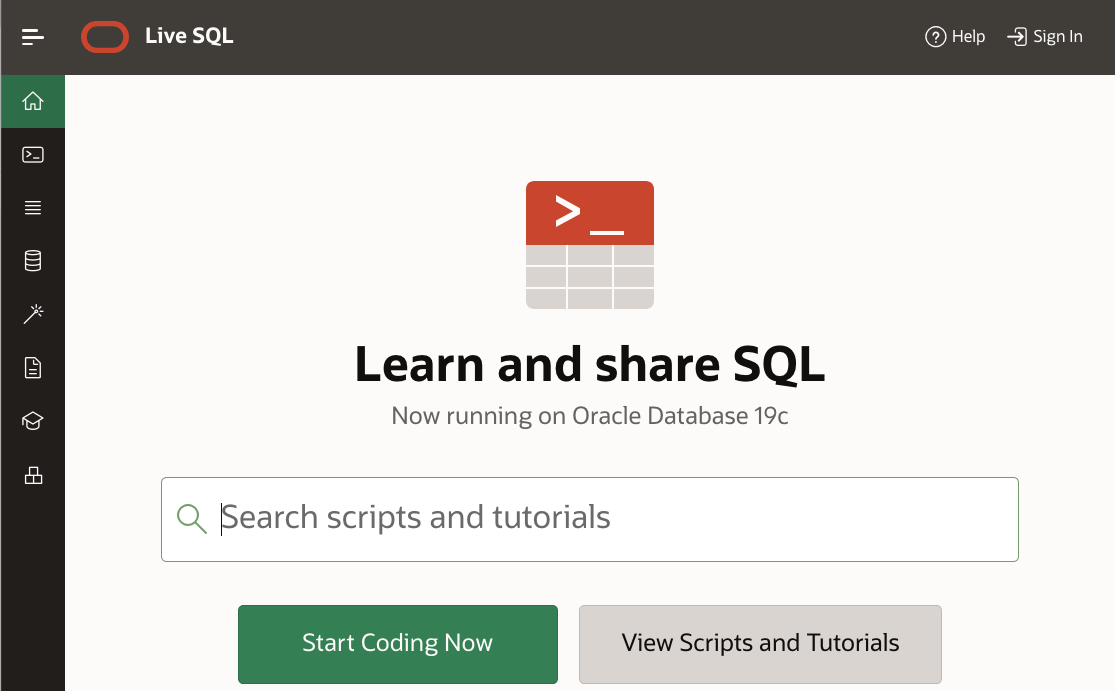Click the Oracle logo in the header
This screenshot has height=691, width=1115.
pos(104,36)
